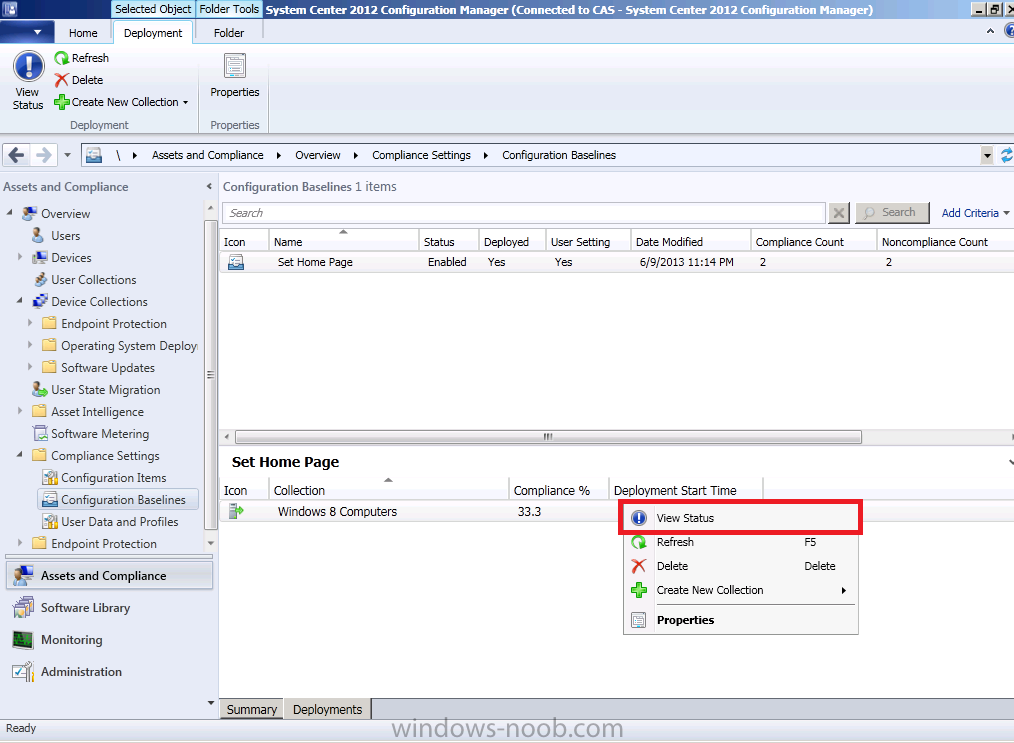The width and height of the screenshot is (1014, 743).
Task: Clear the search with the X button
Action: [839, 213]
